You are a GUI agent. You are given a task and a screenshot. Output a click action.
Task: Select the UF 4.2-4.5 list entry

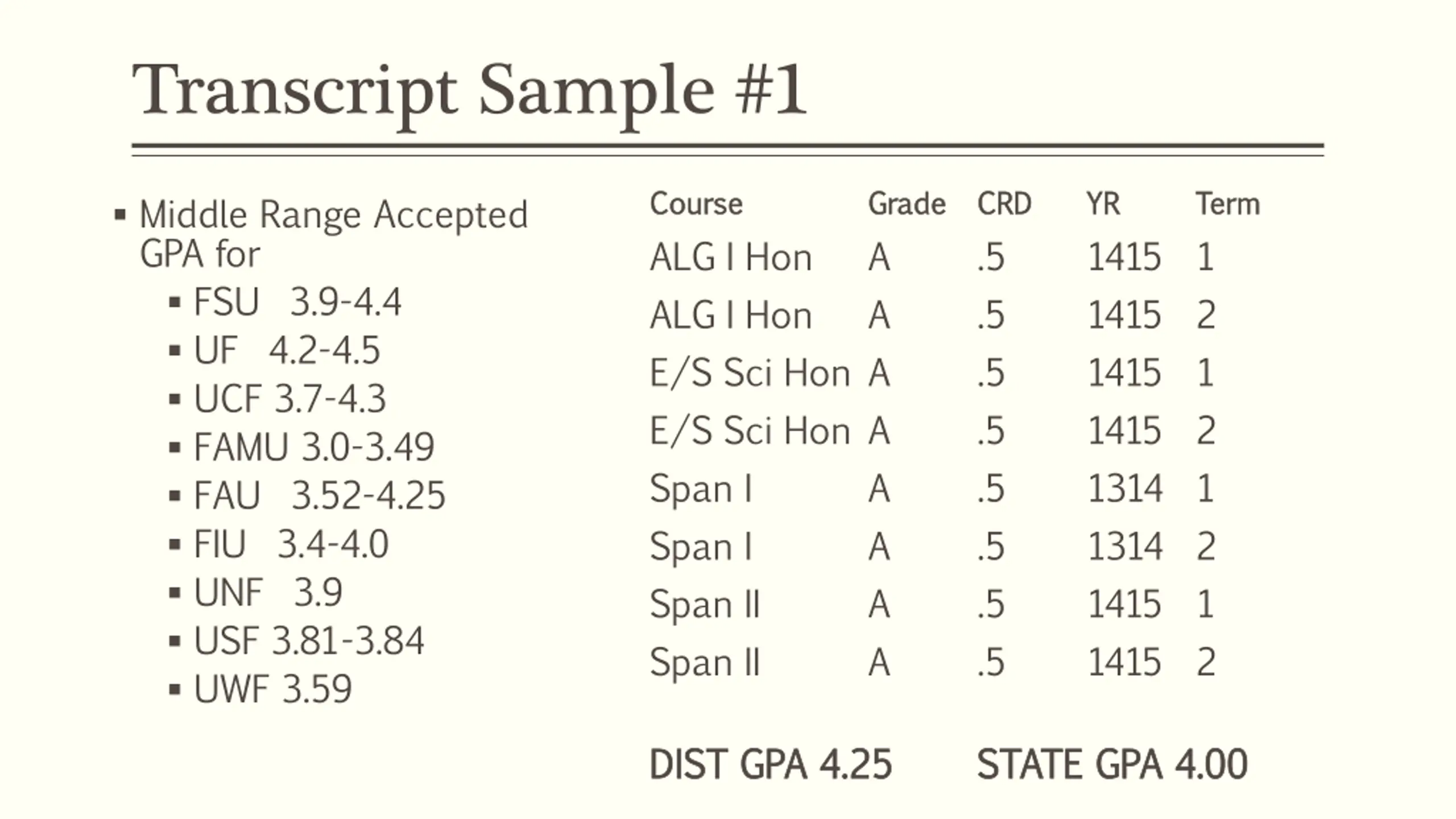pyautogui.click(x=287, y=350)
